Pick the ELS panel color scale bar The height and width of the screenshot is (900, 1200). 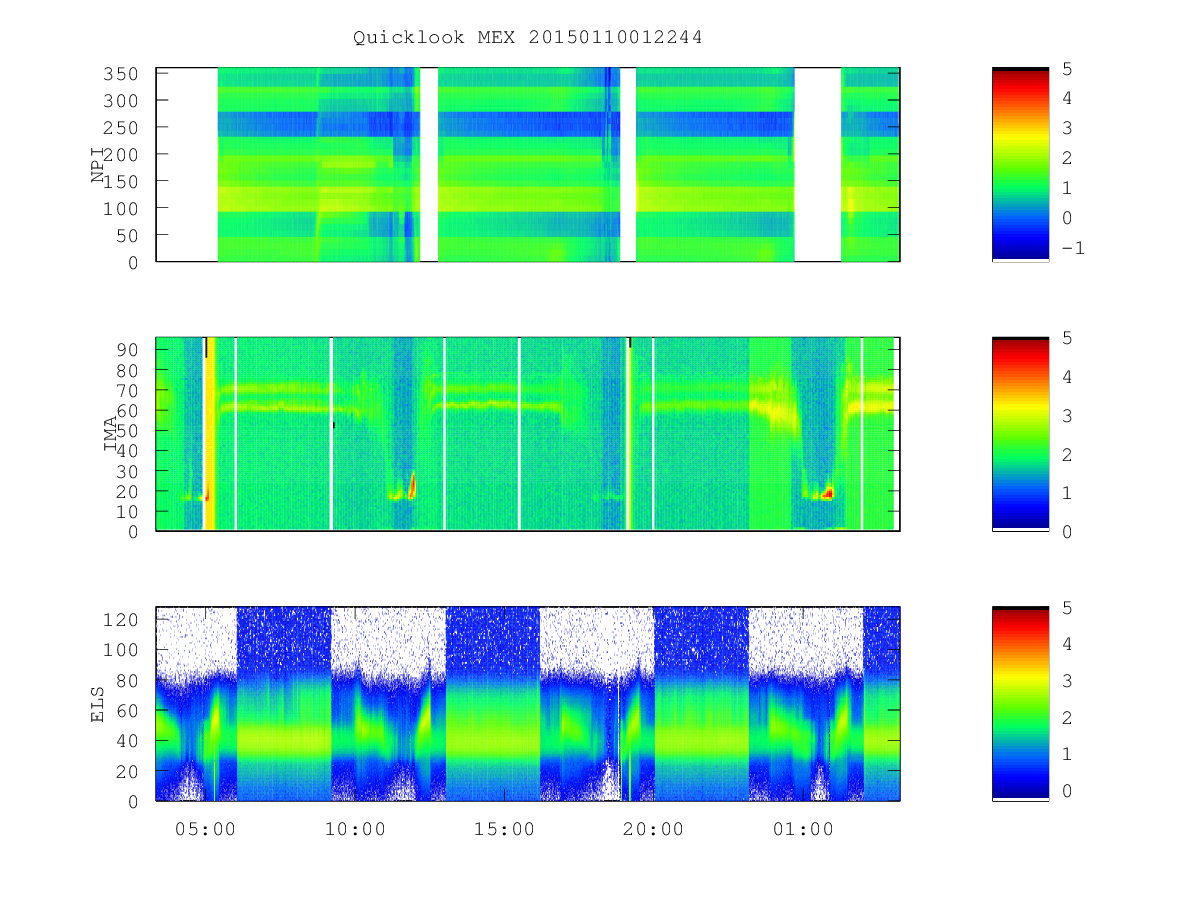[x=1020, y=704]
